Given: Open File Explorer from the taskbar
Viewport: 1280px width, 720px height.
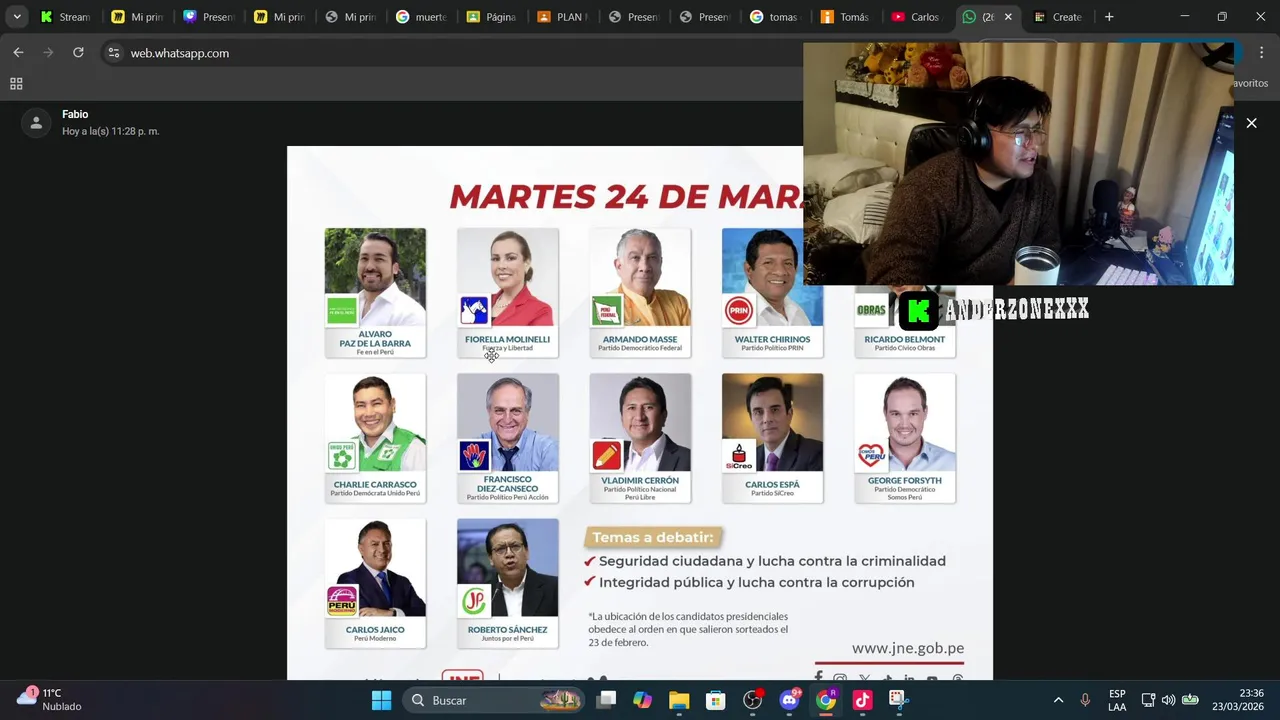Looking at the screenshot, I should (x=679, y=700).
